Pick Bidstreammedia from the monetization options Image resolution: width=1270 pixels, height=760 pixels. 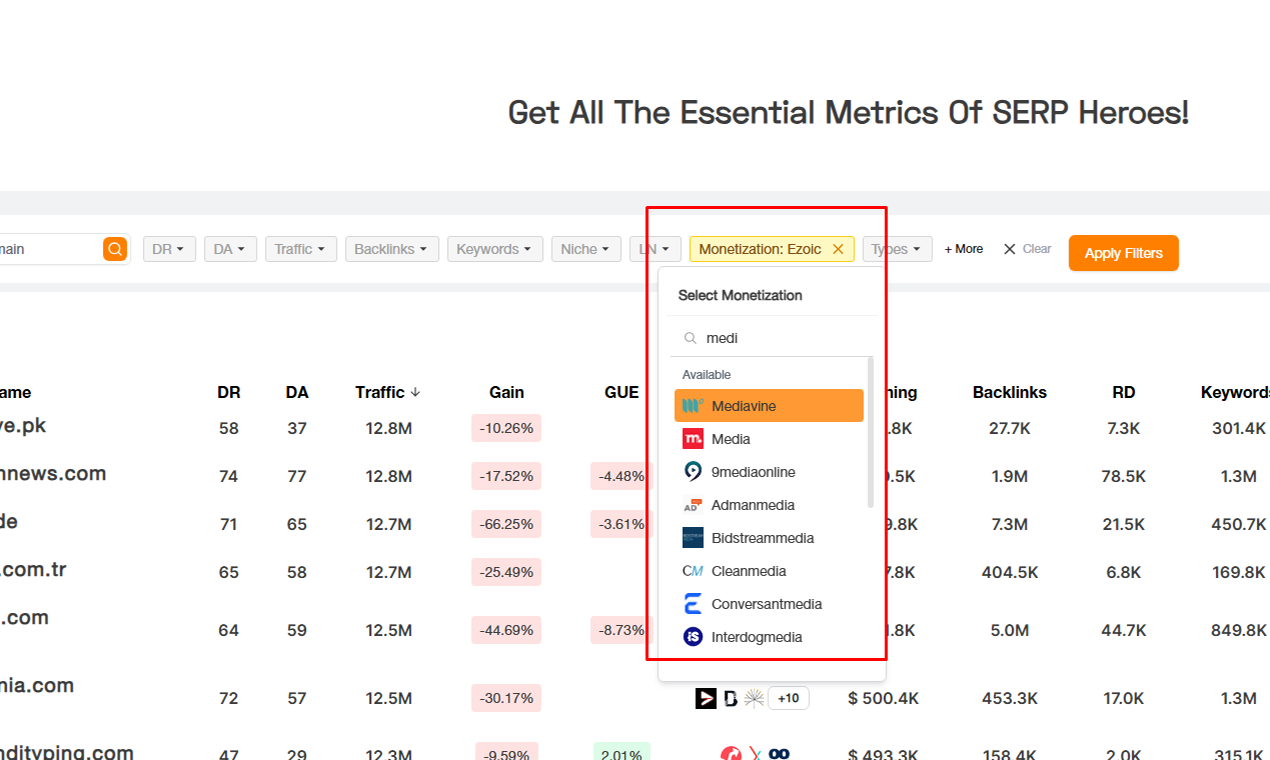tap(769, 538)
